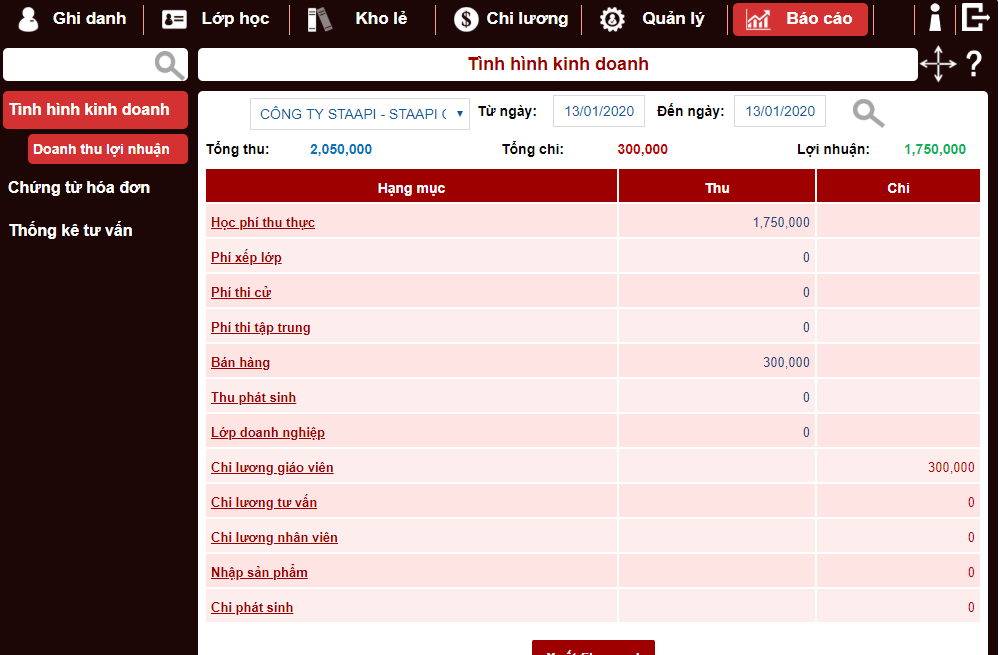Click the dollar coin icon for Chi lương
This screenshot has width=999, height=655.
tap(466, 19)
